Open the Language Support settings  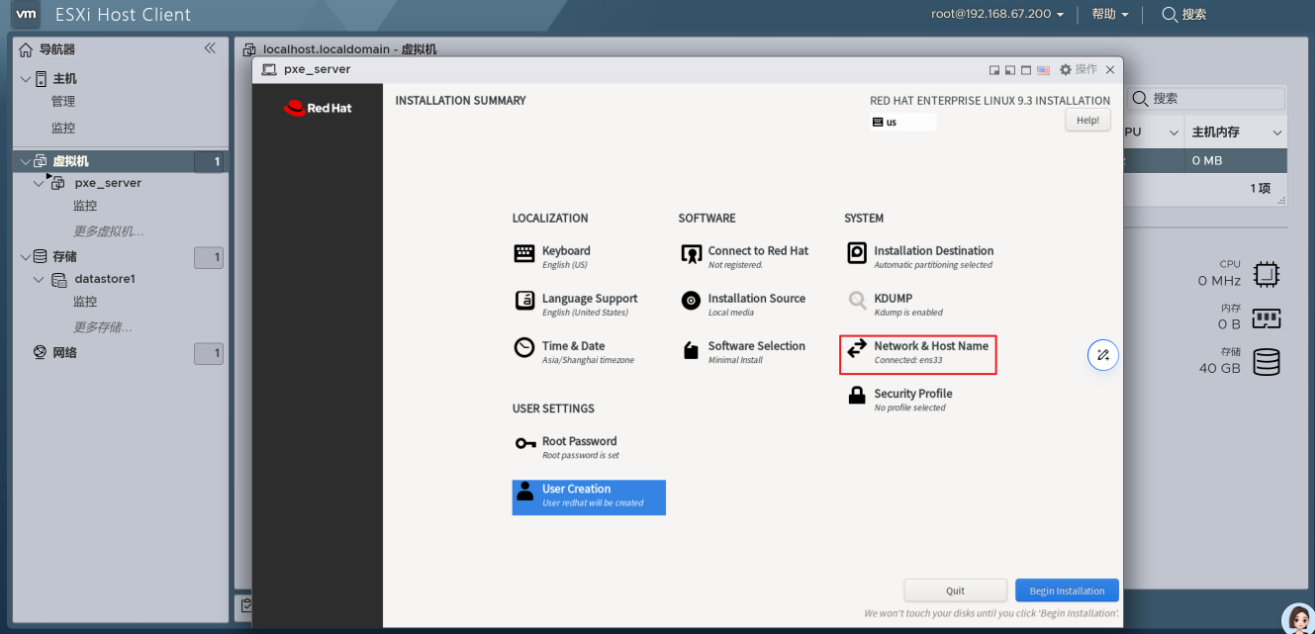click(x=576, y=304)
